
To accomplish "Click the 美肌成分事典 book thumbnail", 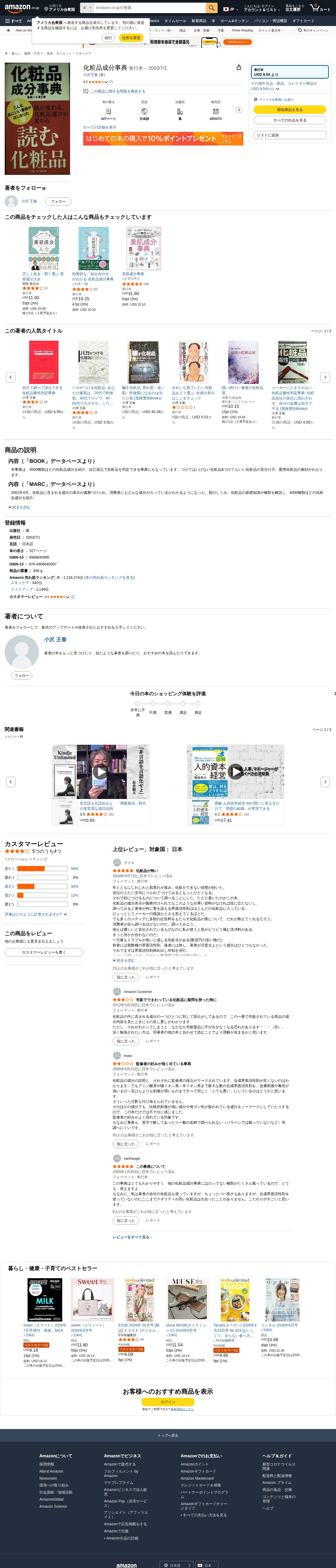I will 143,248.
